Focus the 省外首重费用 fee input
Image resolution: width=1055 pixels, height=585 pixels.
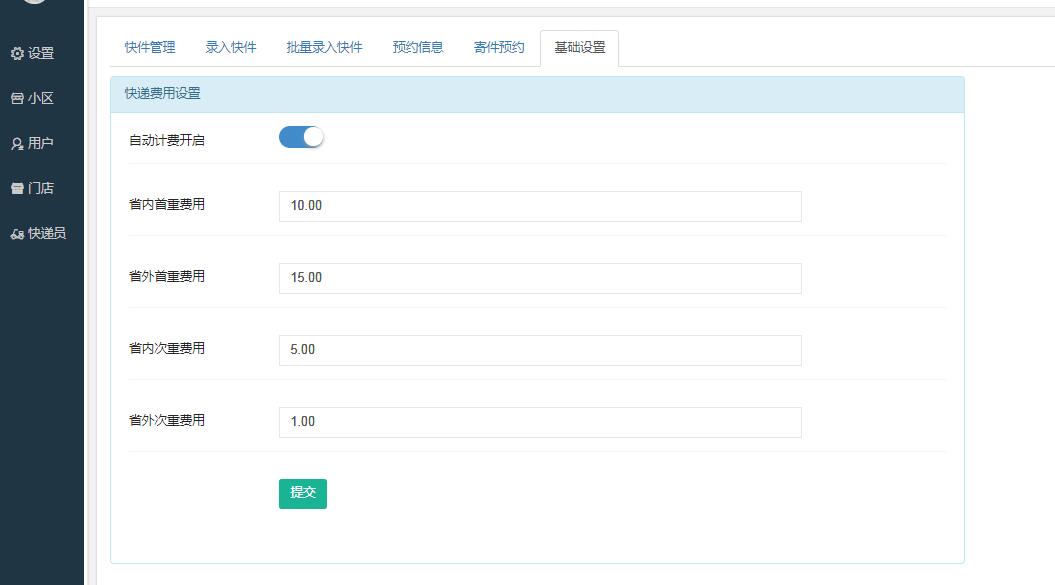tap(540, 278)
